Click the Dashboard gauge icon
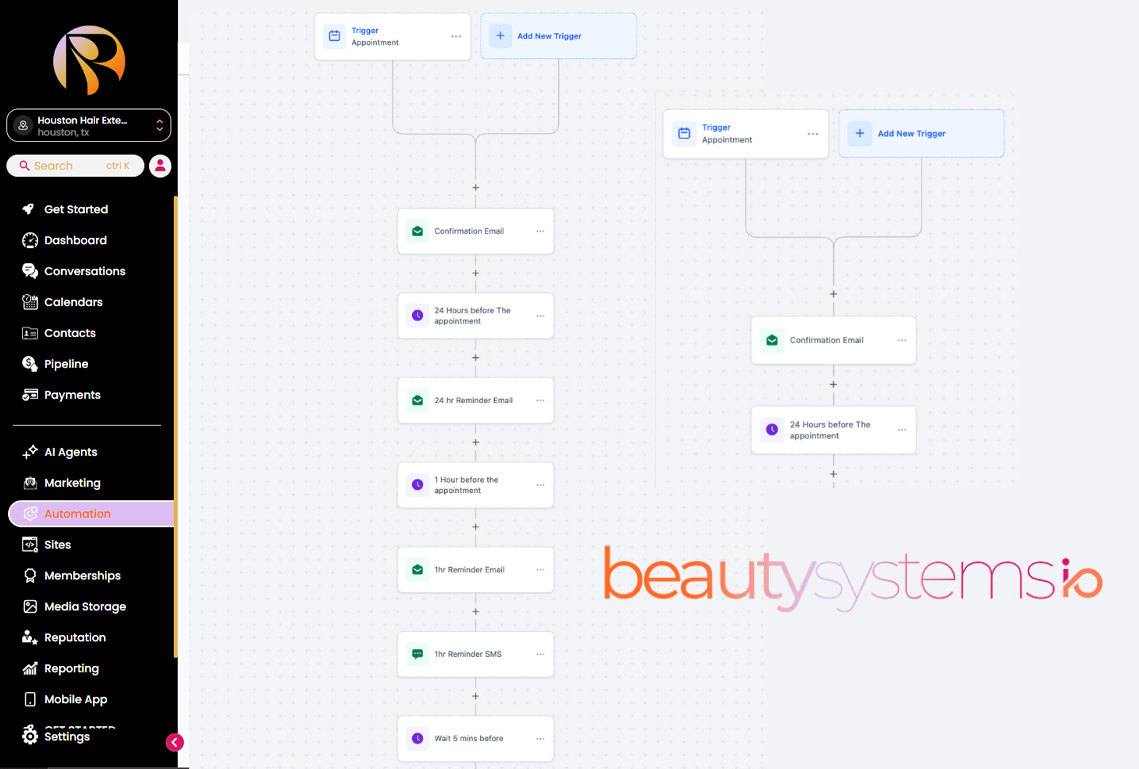 coord(30,240)
